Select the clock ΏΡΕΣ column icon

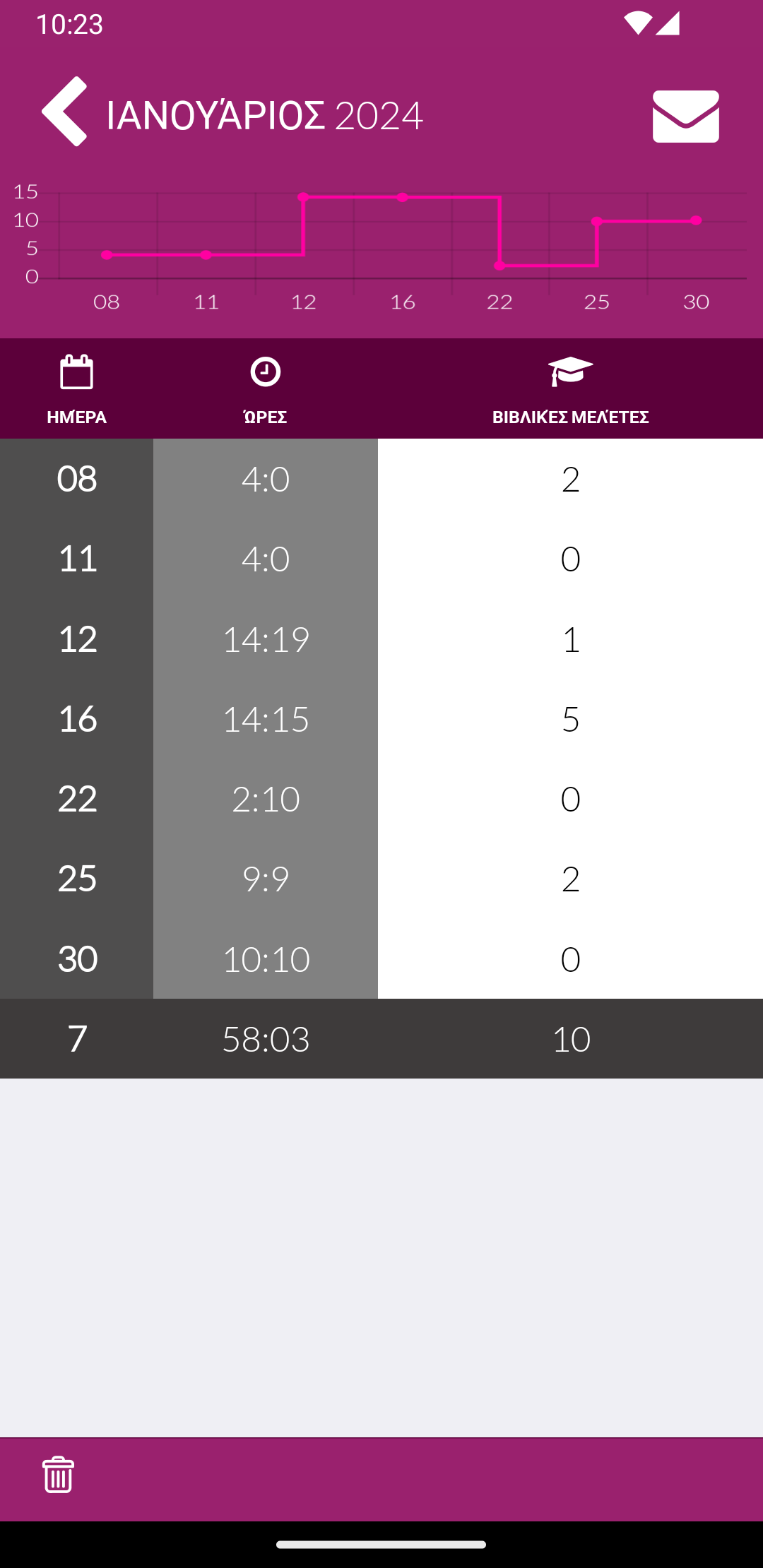[x=265, y=372]
